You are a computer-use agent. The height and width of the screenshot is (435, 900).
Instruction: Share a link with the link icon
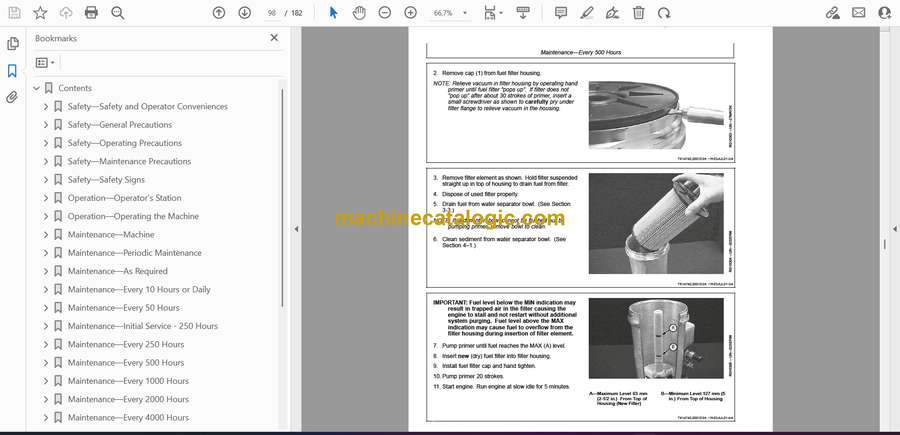pos(832,13)
